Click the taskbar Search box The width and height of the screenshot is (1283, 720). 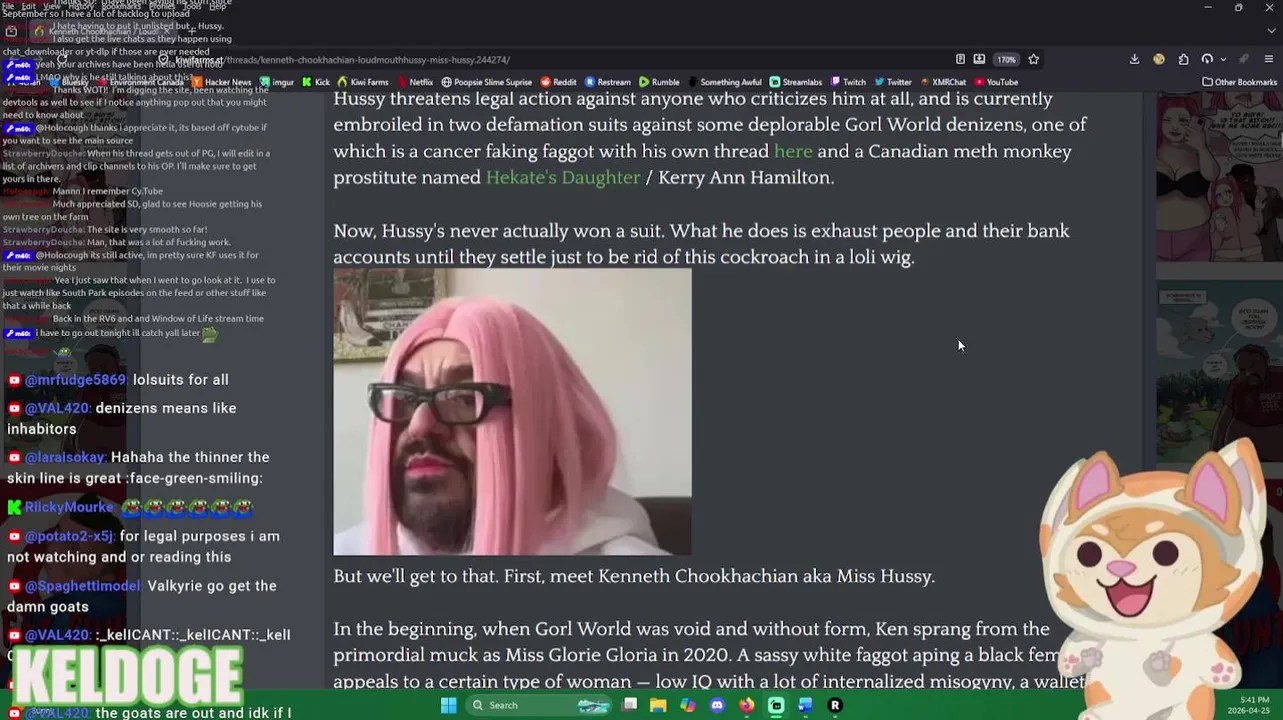pos(540,705)
